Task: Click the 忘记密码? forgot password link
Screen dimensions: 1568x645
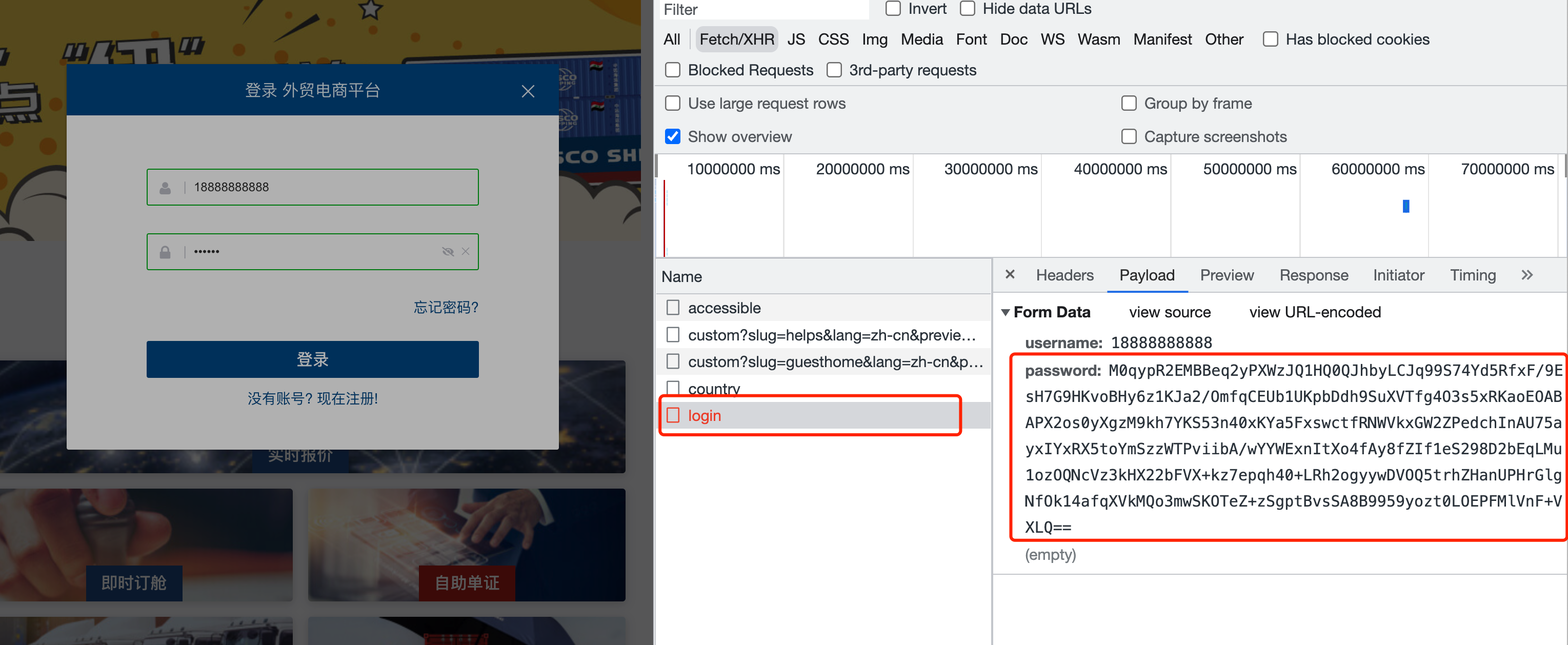Action: click(x=446, y=307)
